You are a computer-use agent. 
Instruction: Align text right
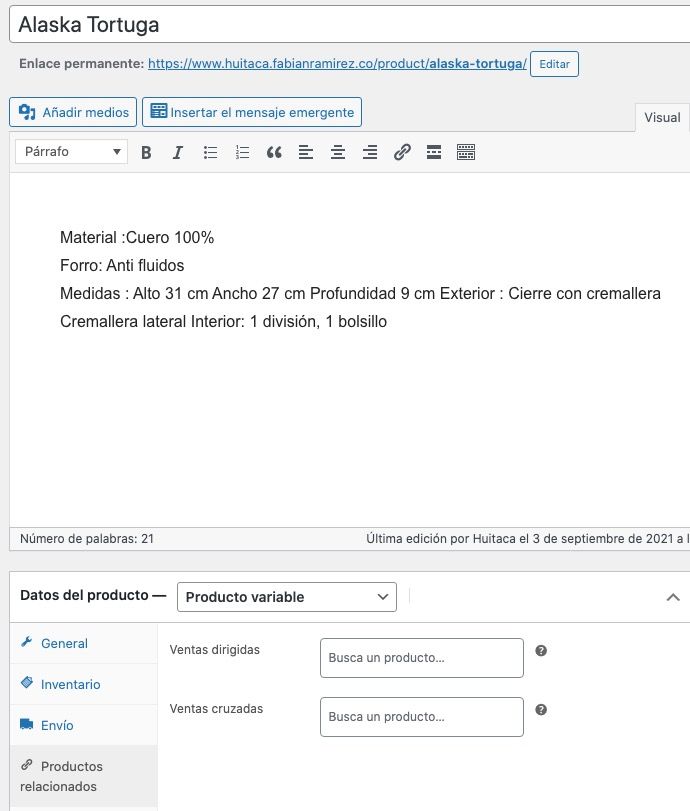pos(370,152)
